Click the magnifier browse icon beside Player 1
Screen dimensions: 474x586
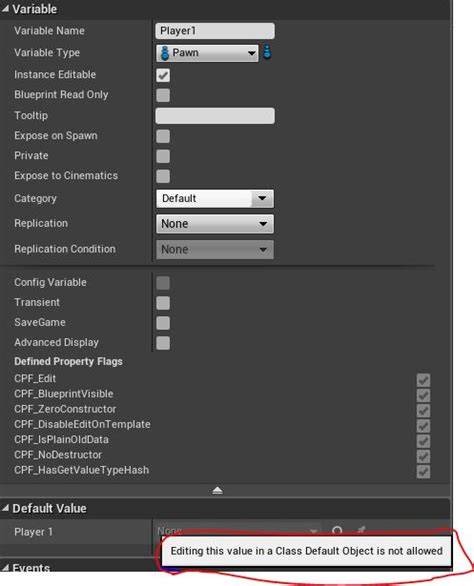pyautogui.click(x=337, y=530)
